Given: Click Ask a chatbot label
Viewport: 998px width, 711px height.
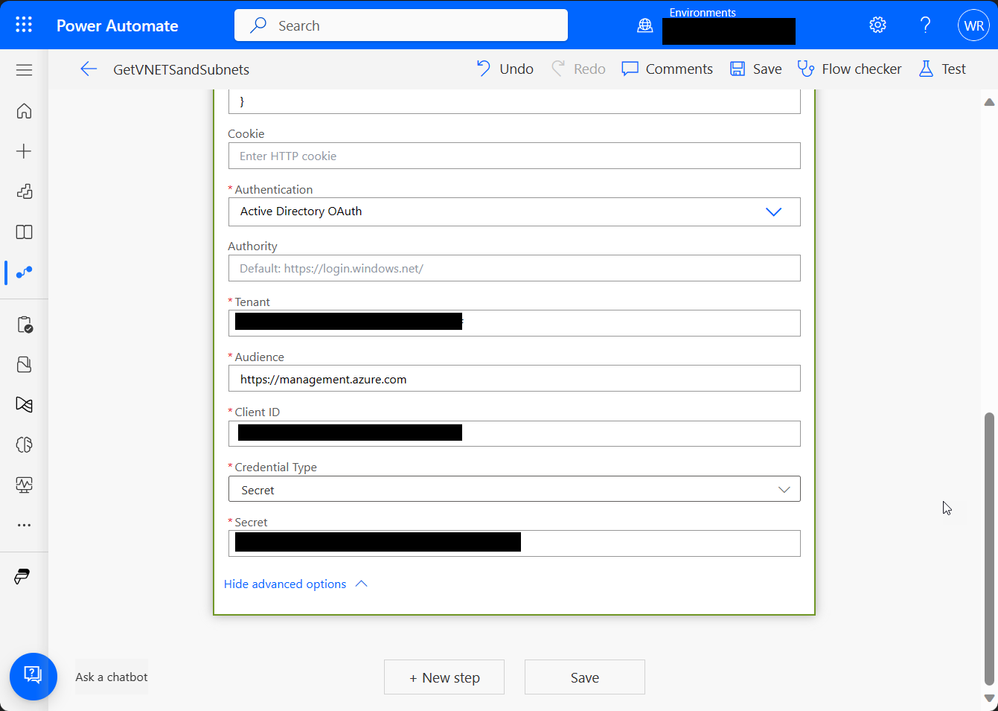Looking at the screenshot, I should (111, 677).
